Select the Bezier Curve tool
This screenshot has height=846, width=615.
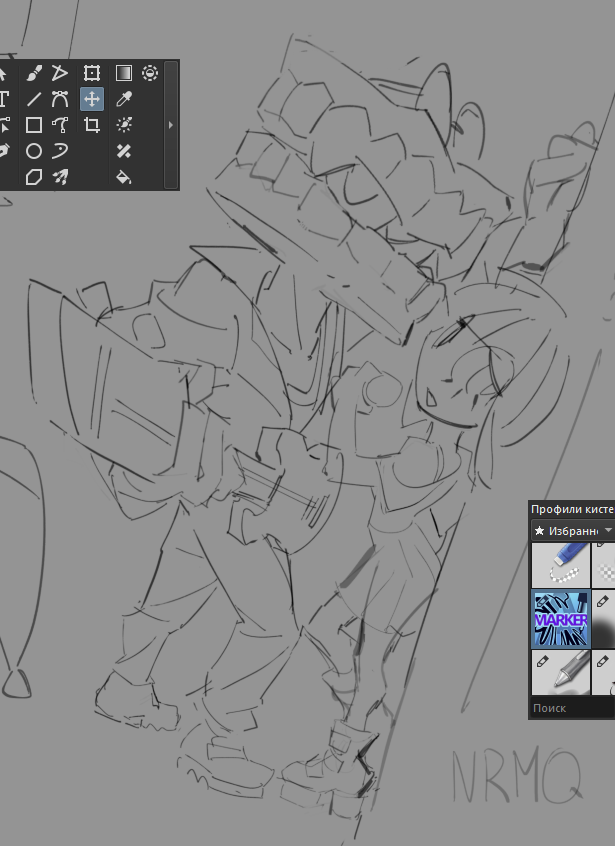pos(60,99)
